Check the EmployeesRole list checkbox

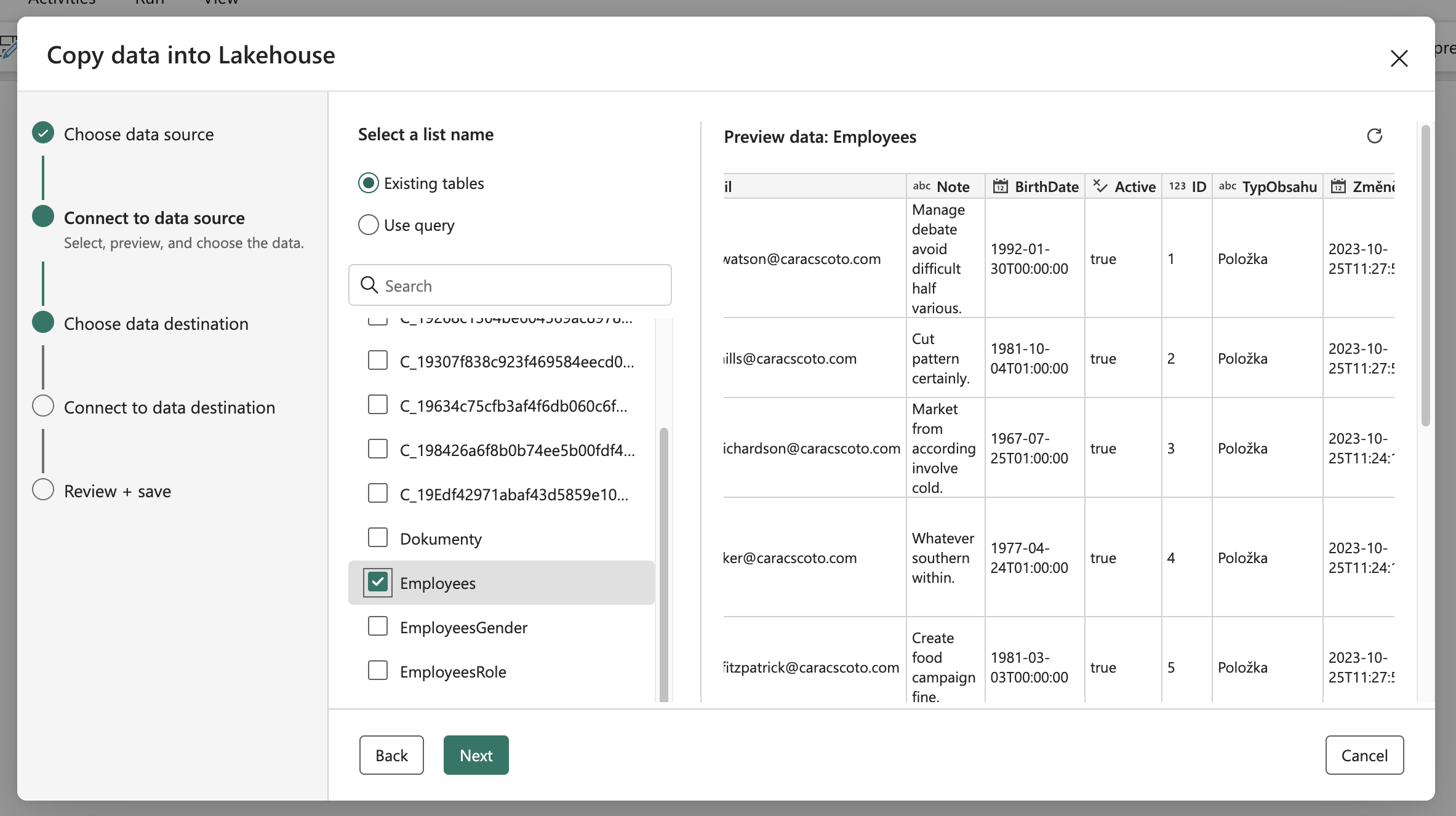pyautogui.click(x=378, y=671)
